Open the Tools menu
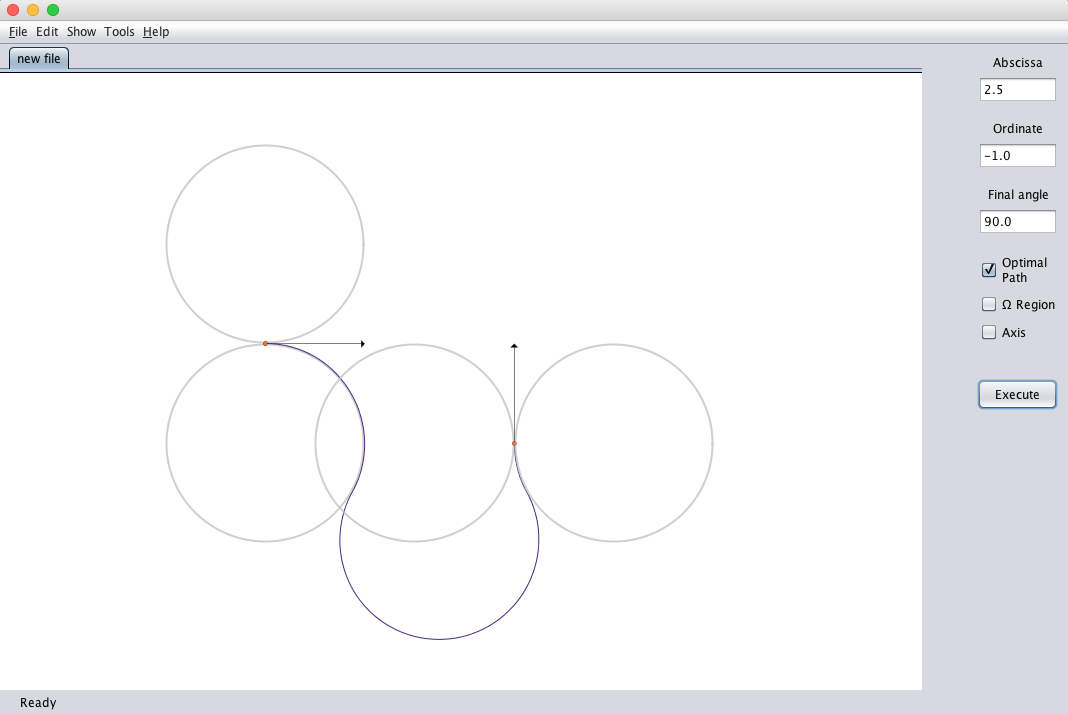The height and width of the screenshot is (714, 1068). point(119,32)
